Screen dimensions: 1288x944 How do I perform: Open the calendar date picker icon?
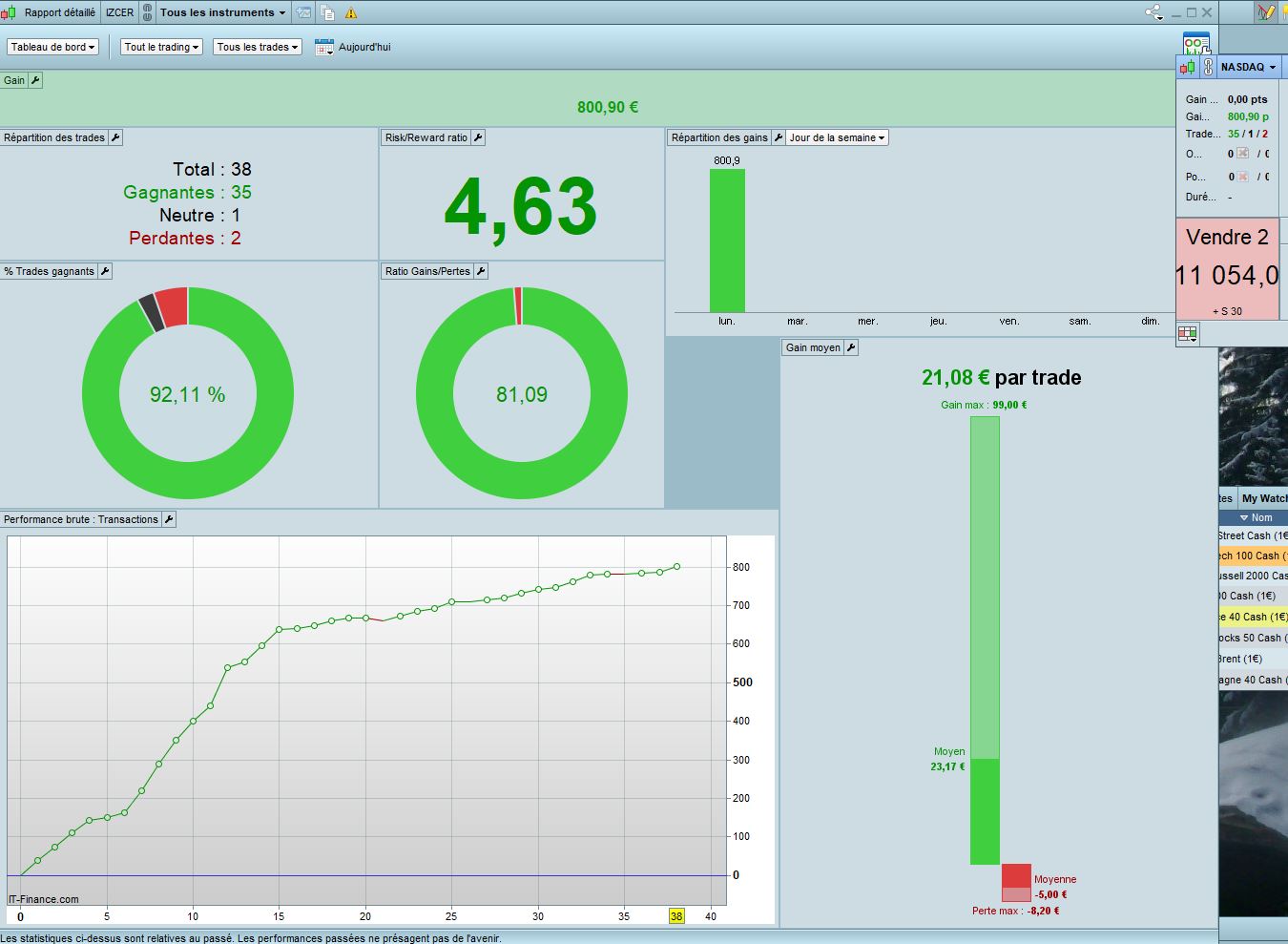click(x=324, y=47)
